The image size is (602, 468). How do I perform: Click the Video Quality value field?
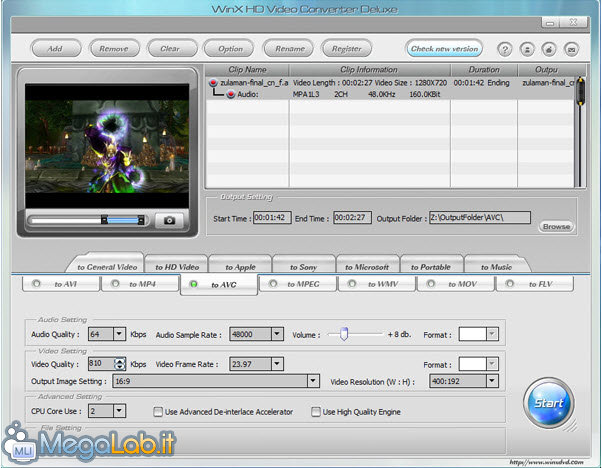(x=101, y=364)
